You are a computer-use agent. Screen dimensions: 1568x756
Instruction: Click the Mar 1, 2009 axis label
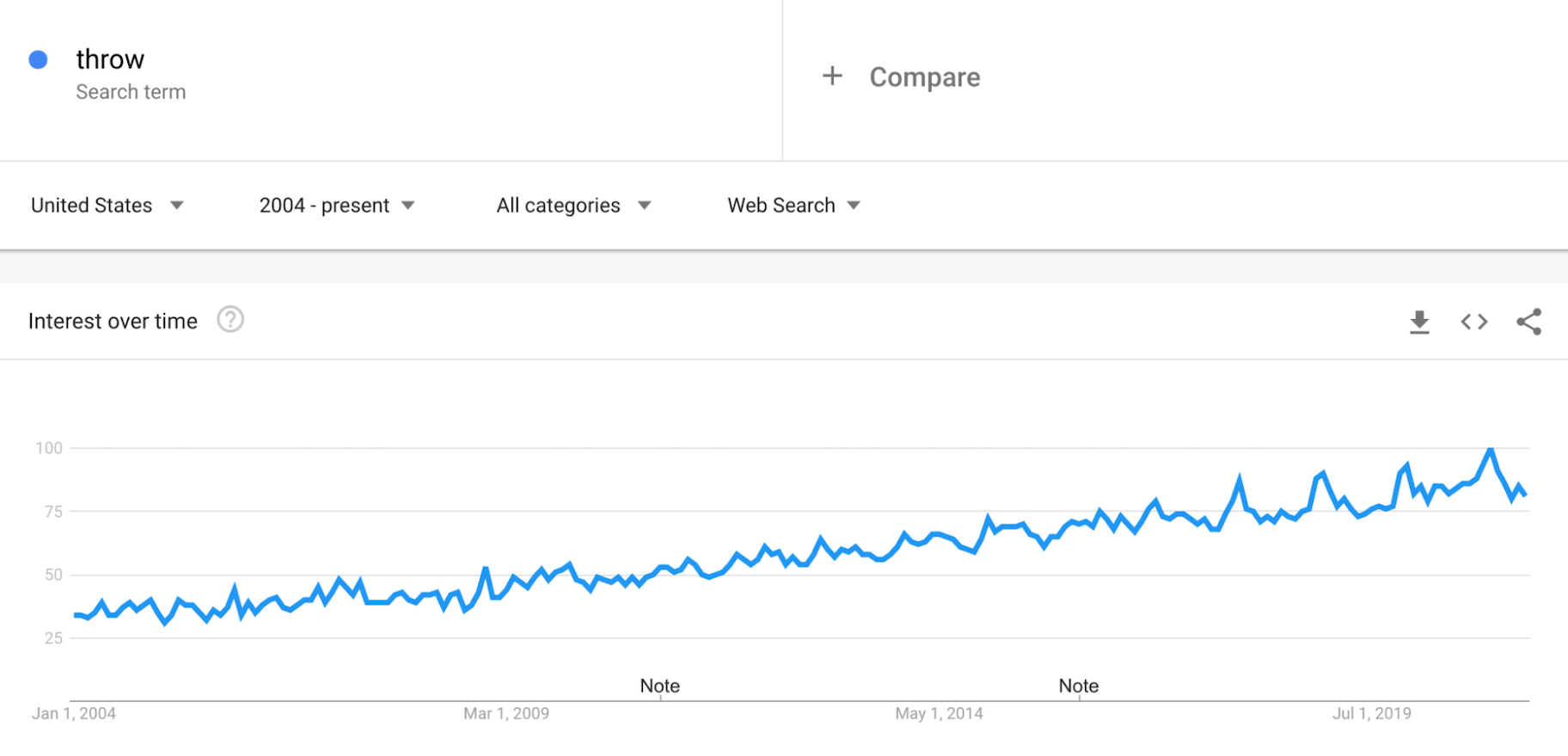[505, 714]
